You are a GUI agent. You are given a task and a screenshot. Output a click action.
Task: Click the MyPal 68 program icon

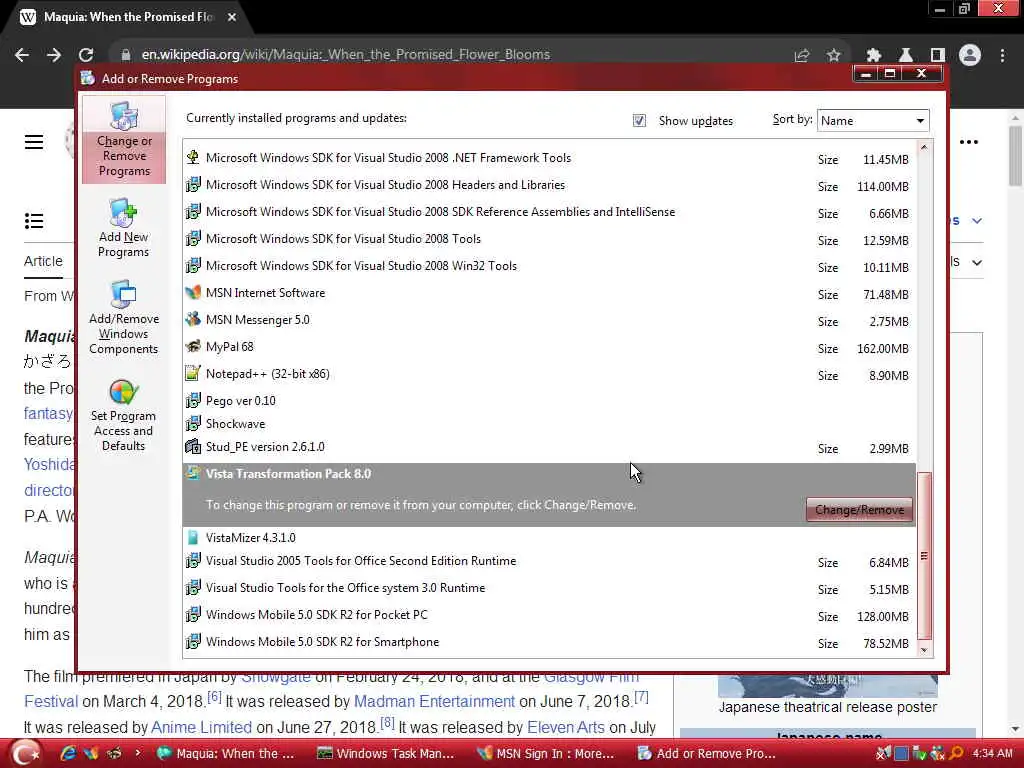pyautogui.click(x=193, y=346)
